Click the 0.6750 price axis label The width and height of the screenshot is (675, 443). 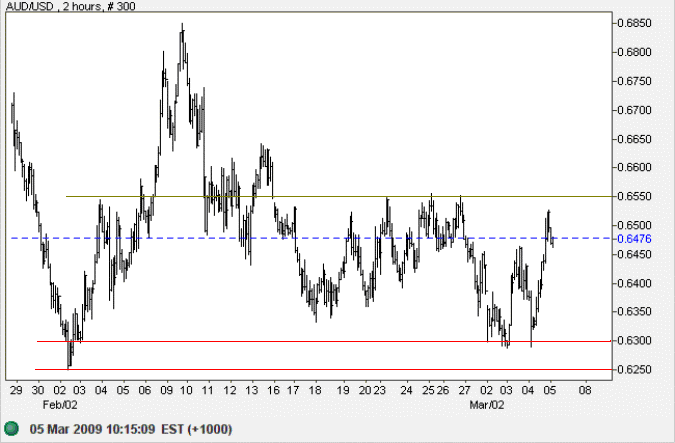click(635, 81)
